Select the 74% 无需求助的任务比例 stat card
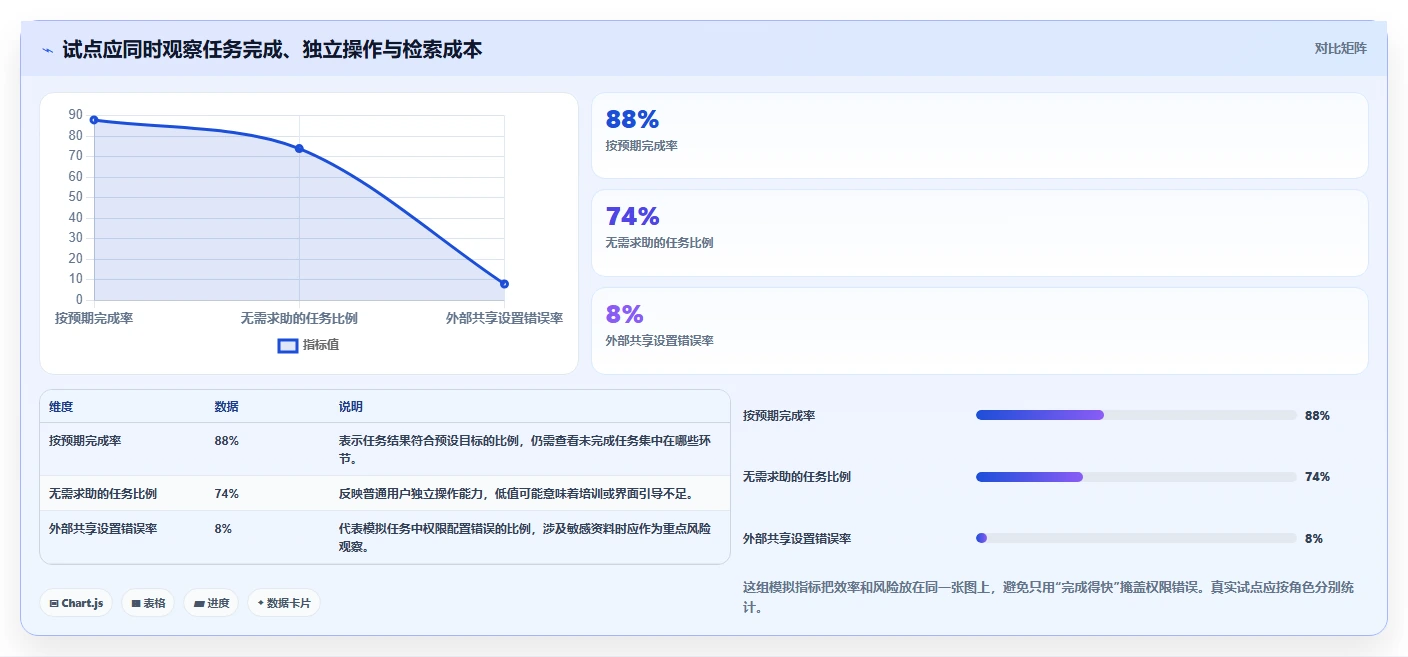This screenshot has width=1408, height=657. (x=979, y=233)
